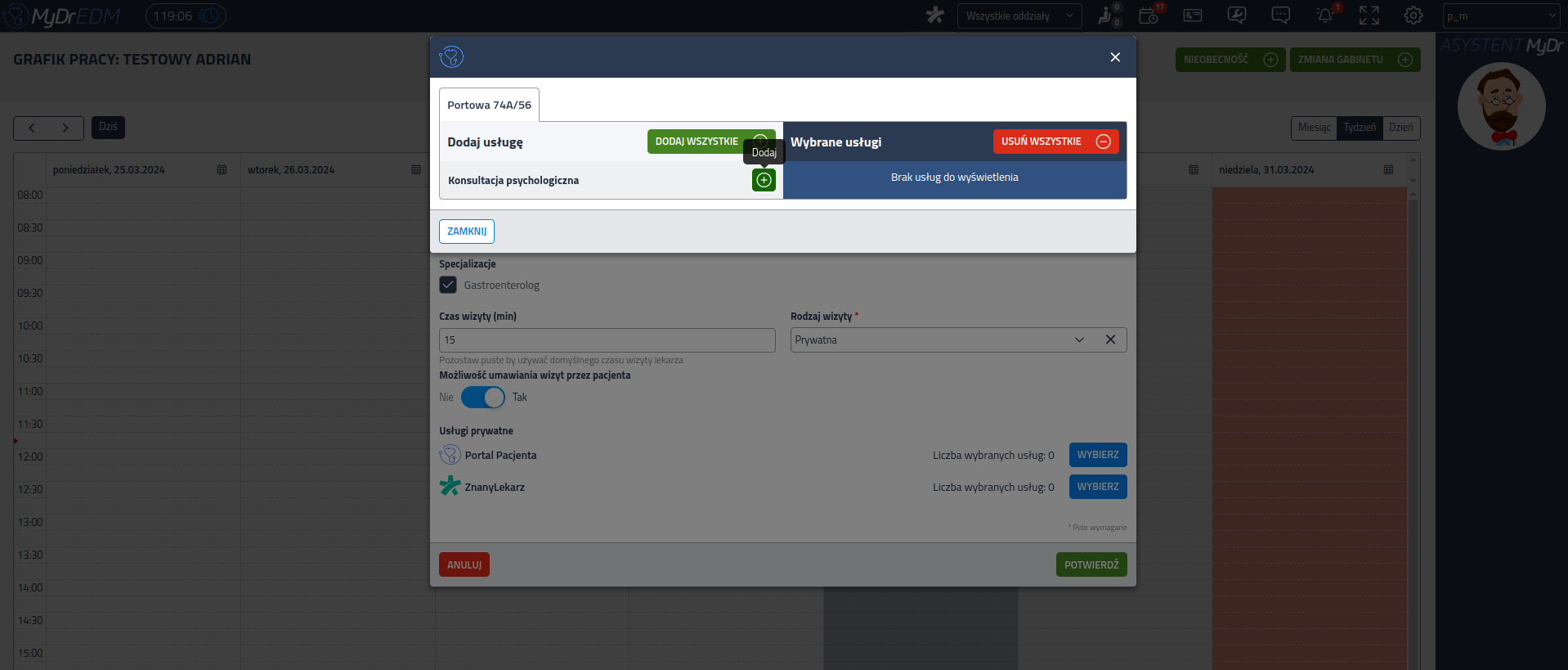Click the Portal Pacjenta logo icon
The height and width of the screenshot is (670, 1568).
click(x=450, y=455)
